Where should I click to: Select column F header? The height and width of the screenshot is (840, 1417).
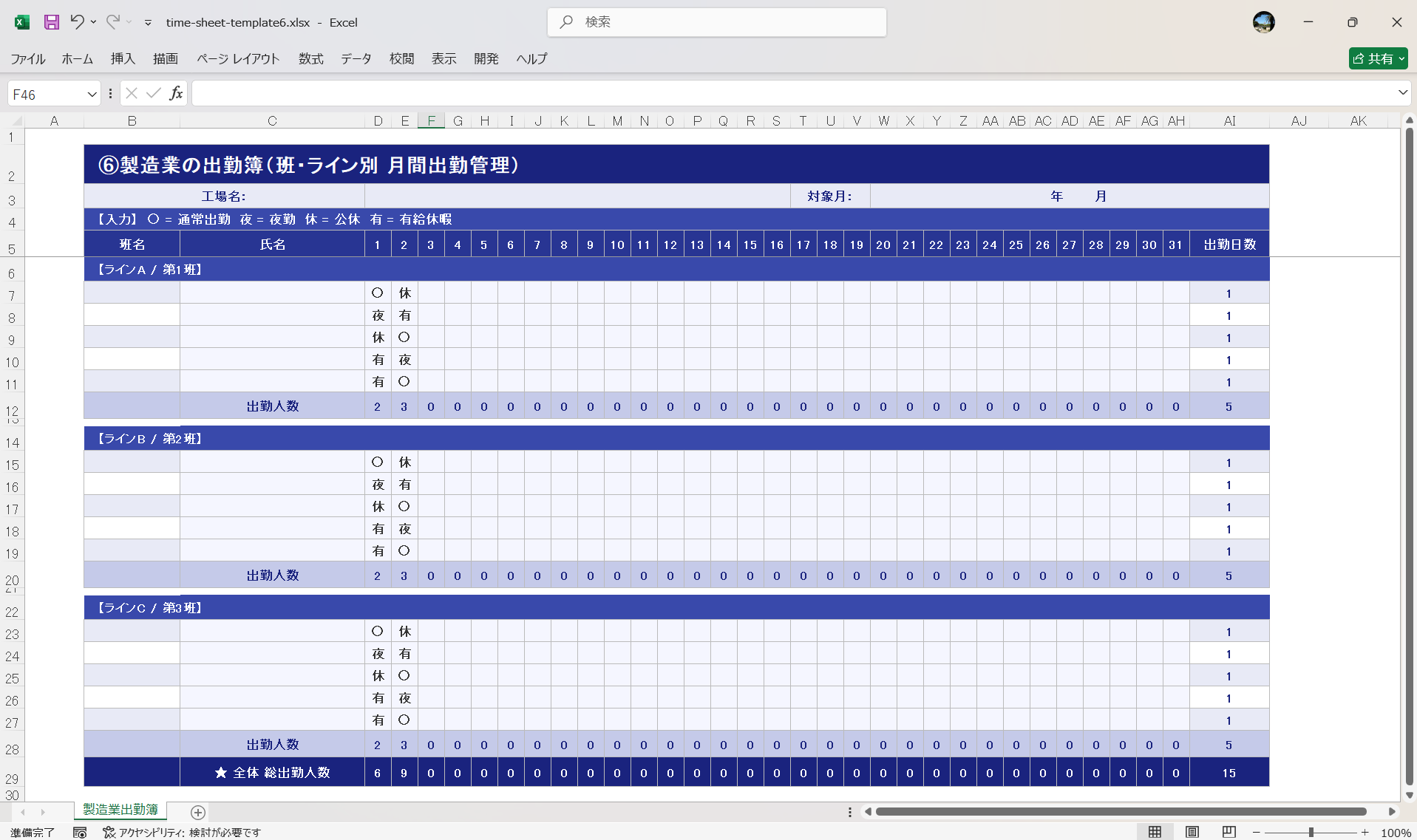[x=431, y=120]
